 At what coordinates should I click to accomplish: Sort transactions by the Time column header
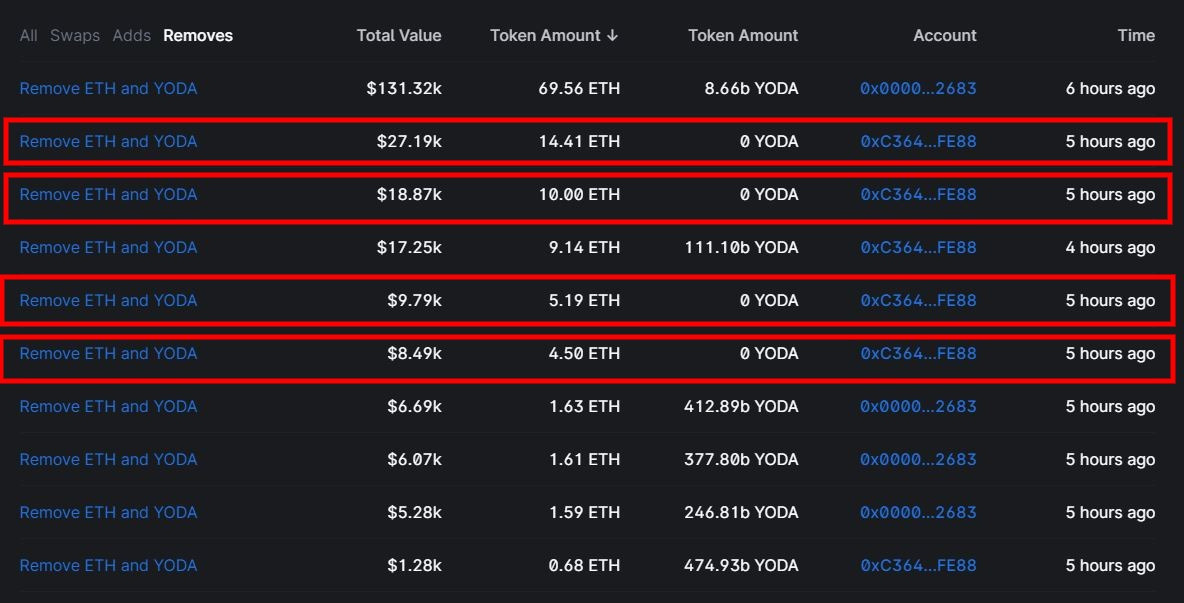1135,36
